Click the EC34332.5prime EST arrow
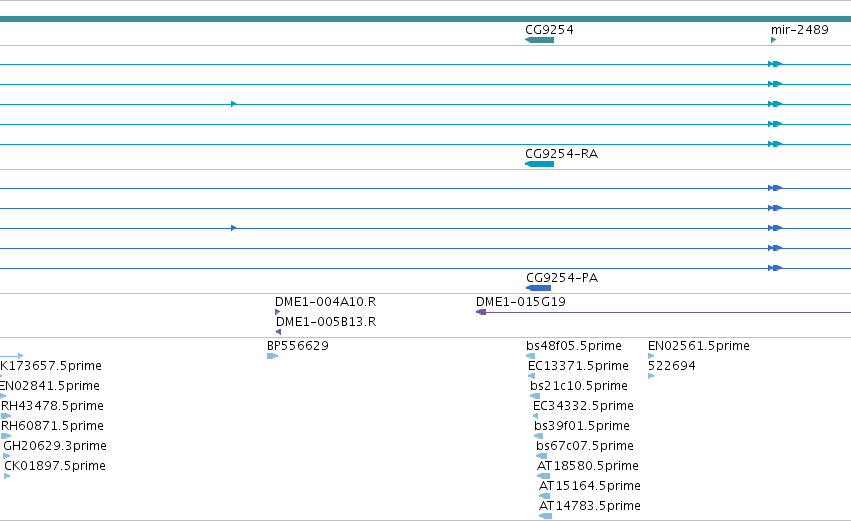This screenshot has height=521, width=851. click(x=536, y=416)
